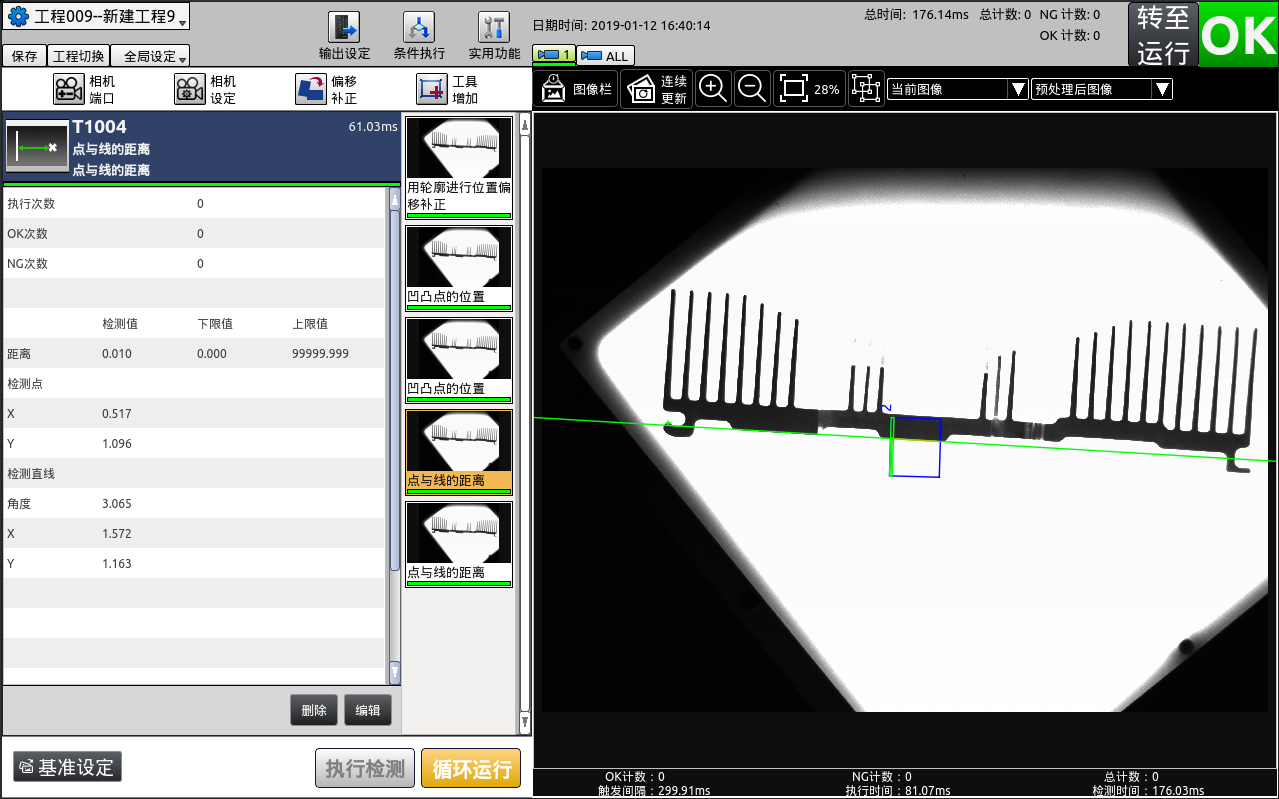Image resolution: width=1279 pixels, height=799 pixels.
Task: Select the first 凹凸点的位置 thumbnail
Action: point(459,269)
